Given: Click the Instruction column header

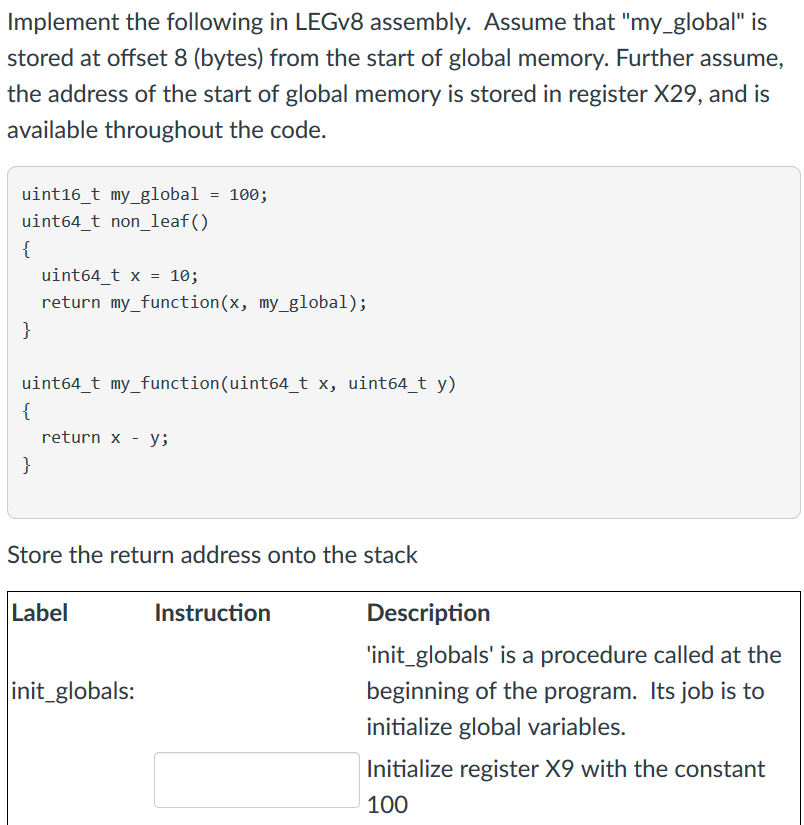Looking at the screenshot, I should click(211, 613).
